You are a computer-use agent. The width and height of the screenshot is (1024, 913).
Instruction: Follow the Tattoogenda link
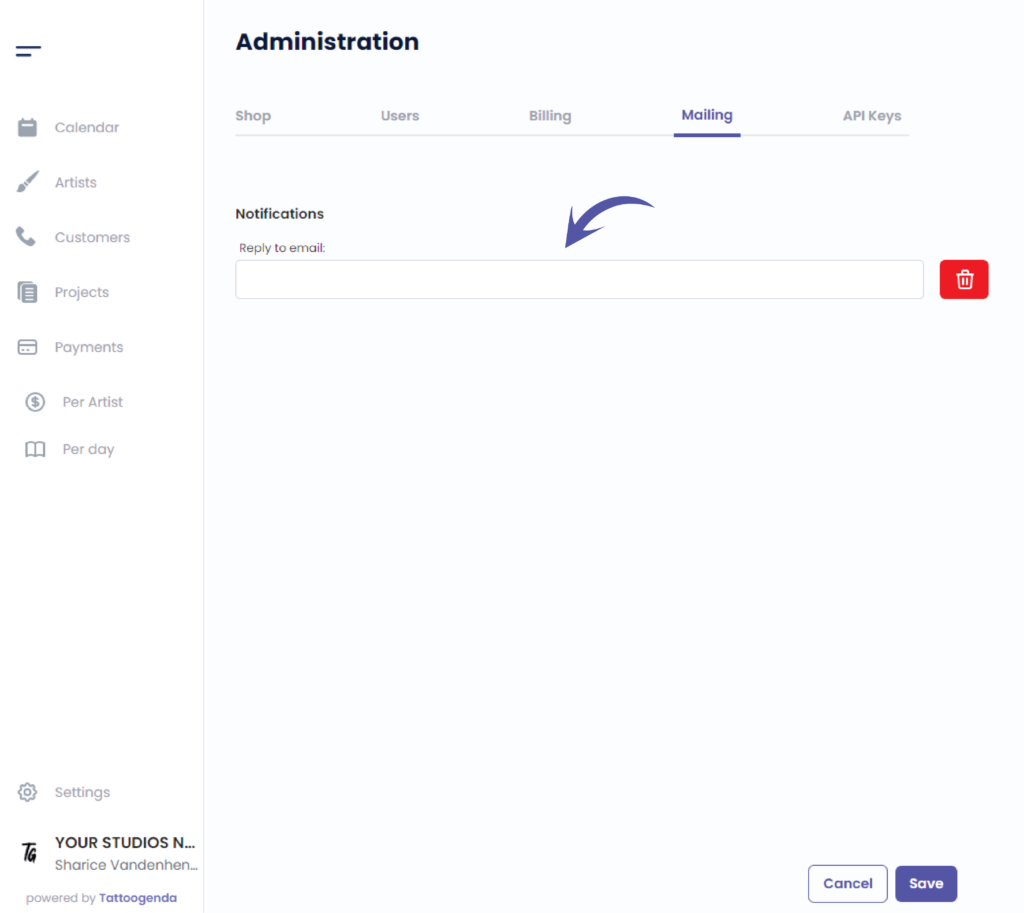tap(138, 898)
